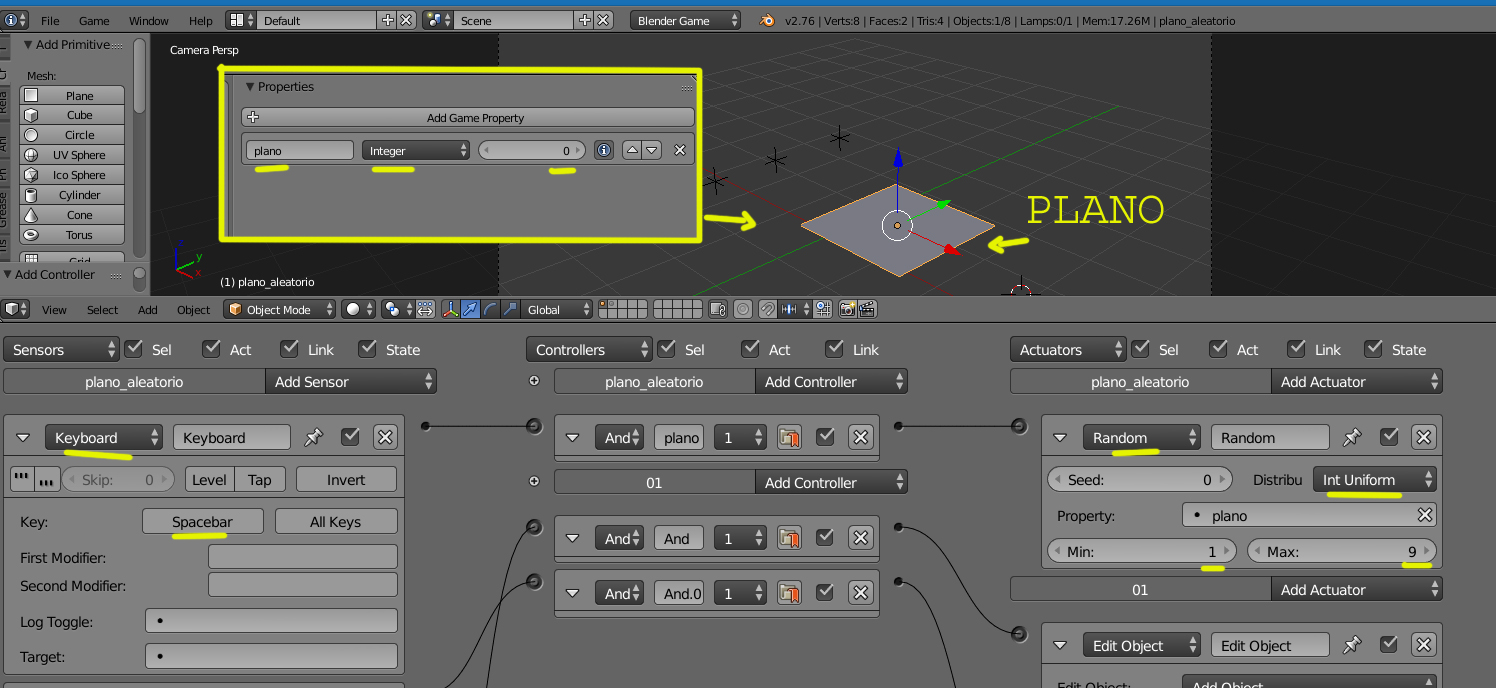This screenshot has width=1496, height=688.
Task: Show property info for 'plano' debug
Action: [604, 150]
